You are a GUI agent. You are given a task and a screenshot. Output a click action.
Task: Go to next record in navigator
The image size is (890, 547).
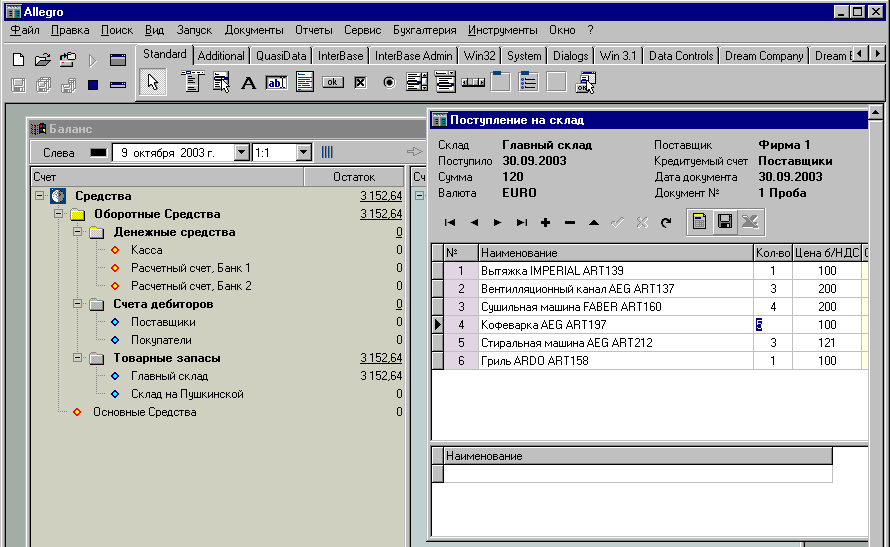[498, 222]
